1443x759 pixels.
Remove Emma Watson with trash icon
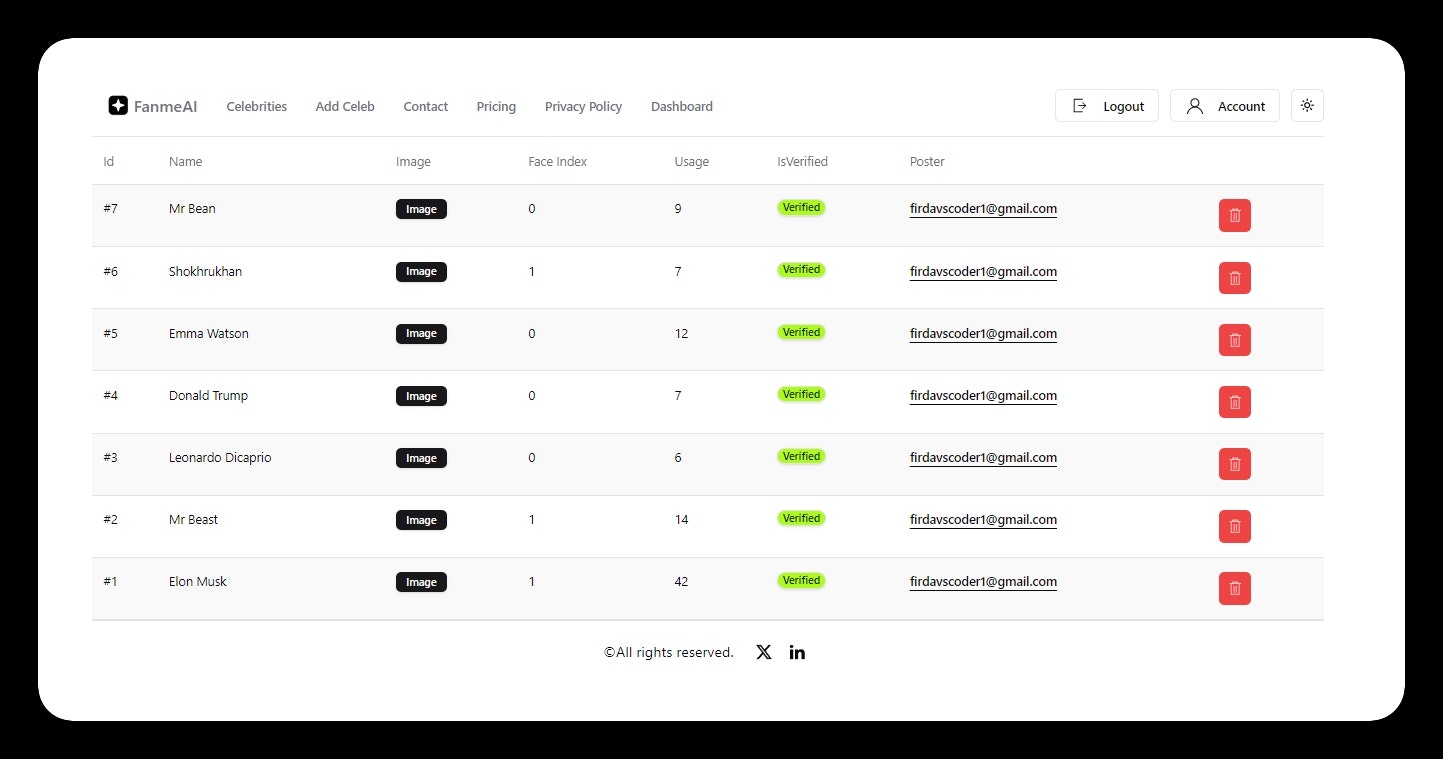1234,339
